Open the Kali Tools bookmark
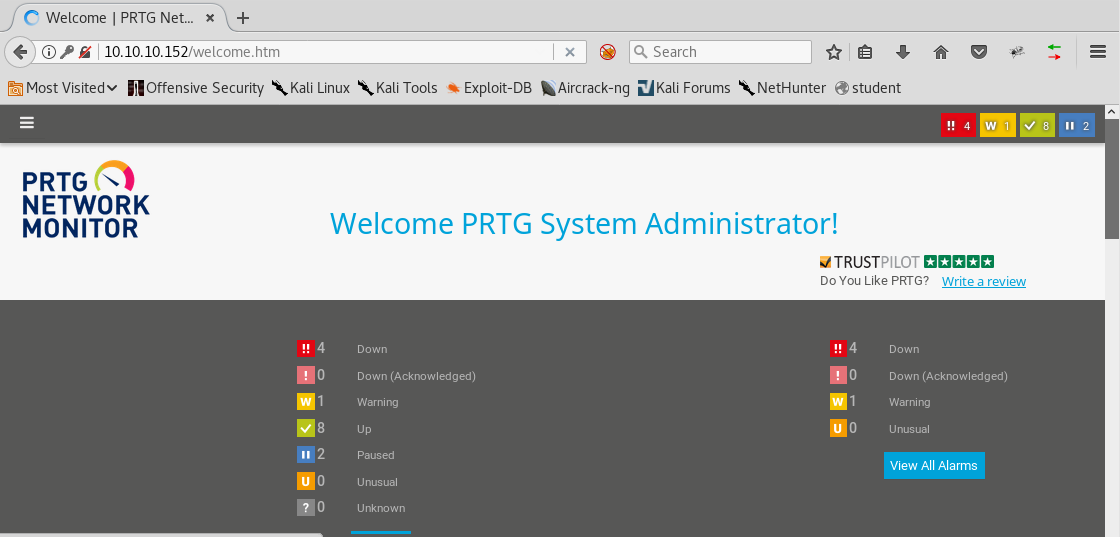Image resolution: width=1120 pixels, height=537 pixels. pyautogui.click(x=398, y=88)
